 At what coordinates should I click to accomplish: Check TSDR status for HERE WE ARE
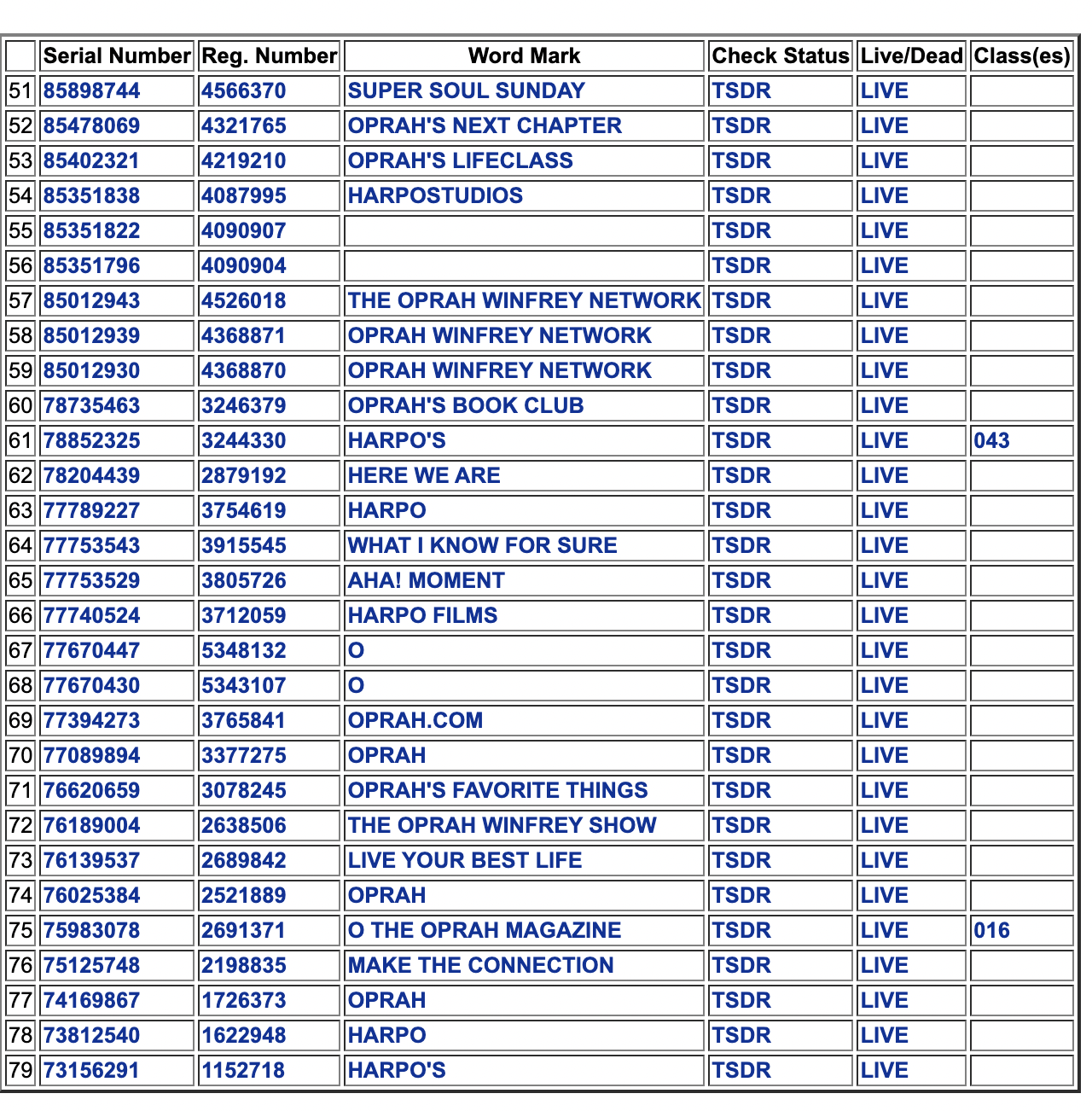(x=741, y=476)
